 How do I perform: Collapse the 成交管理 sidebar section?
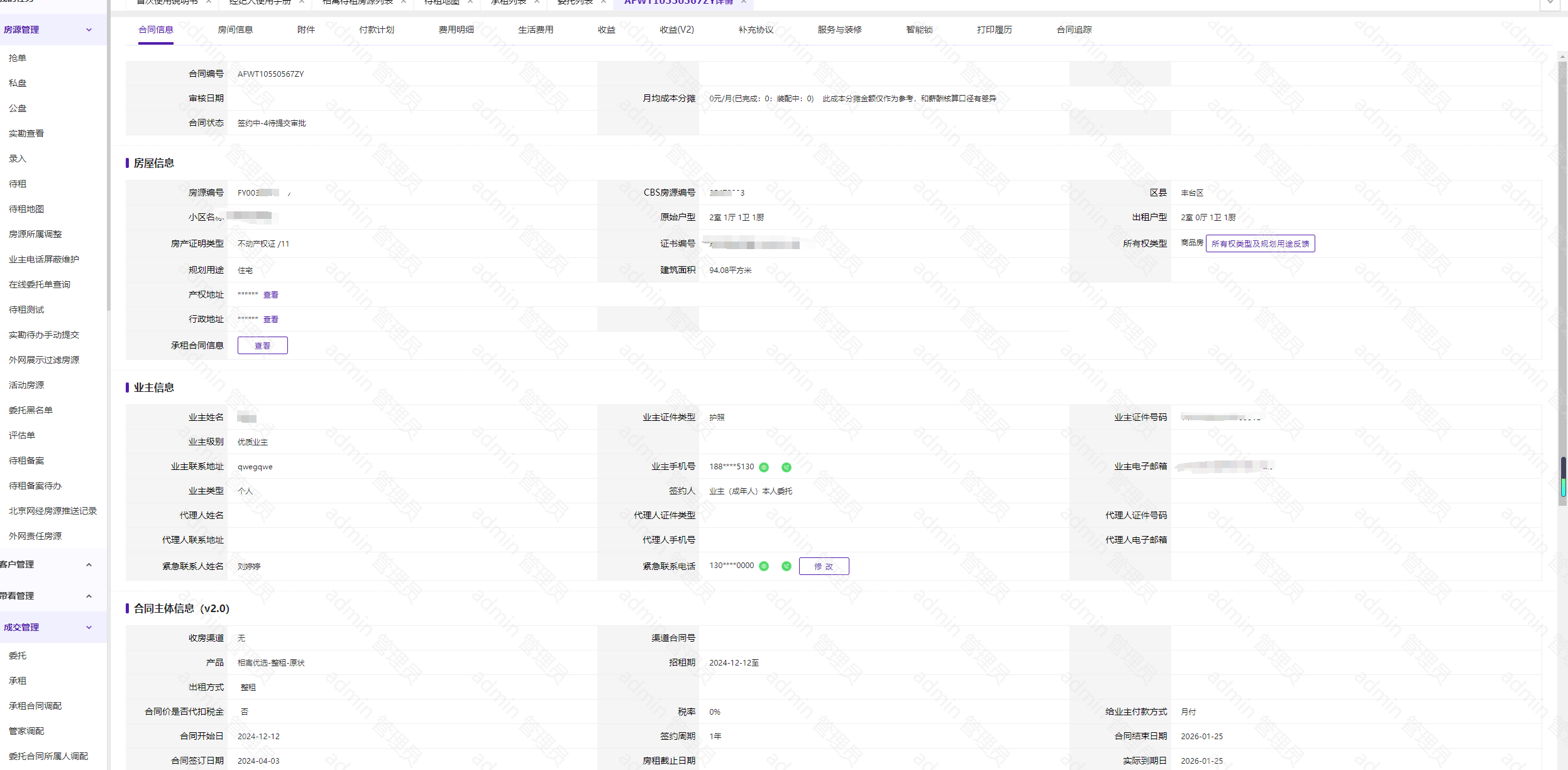pos(89,627)
